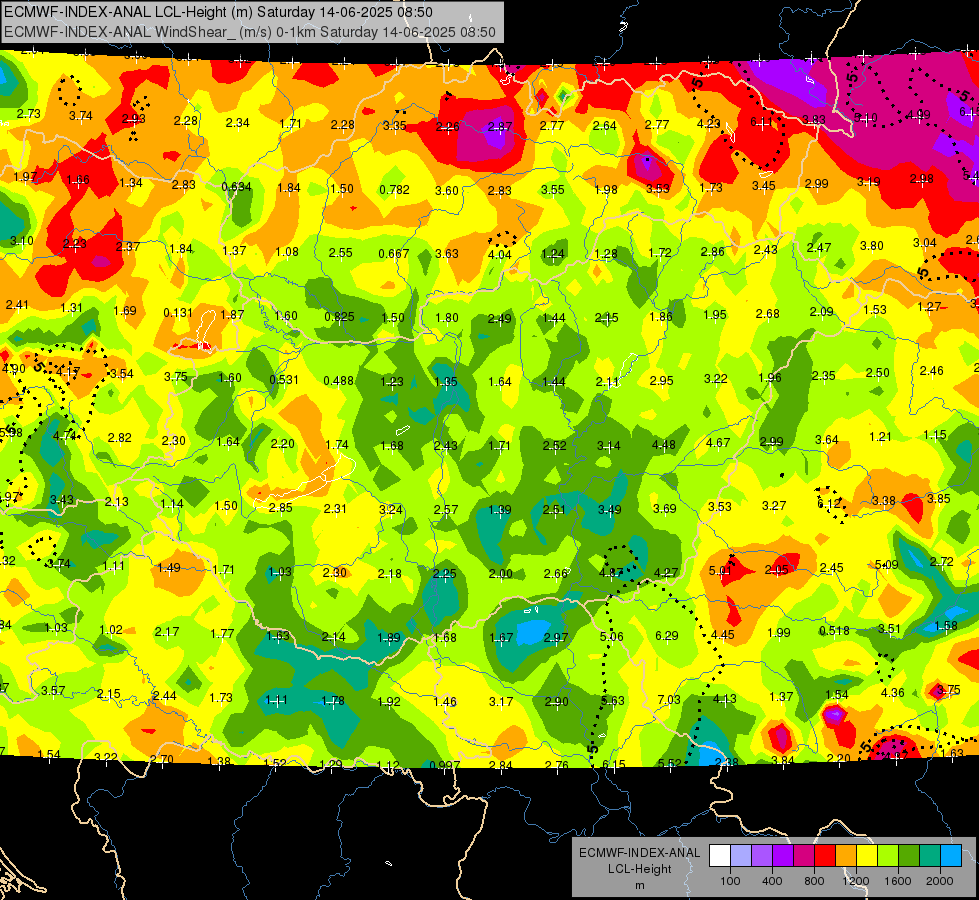Screen dimensions: 979x900
Task: Click the 100 label under the legend
Action: (x=731, y=881)
